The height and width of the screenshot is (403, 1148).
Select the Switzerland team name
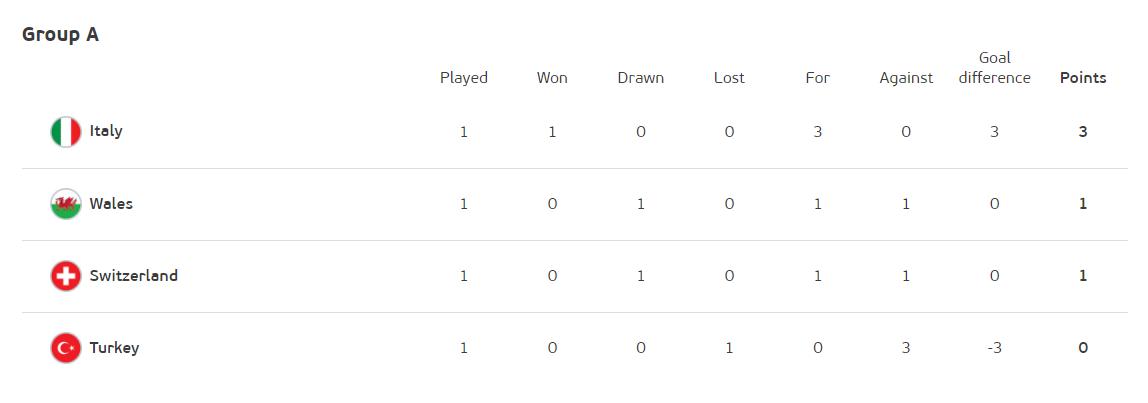click(134, 276)
